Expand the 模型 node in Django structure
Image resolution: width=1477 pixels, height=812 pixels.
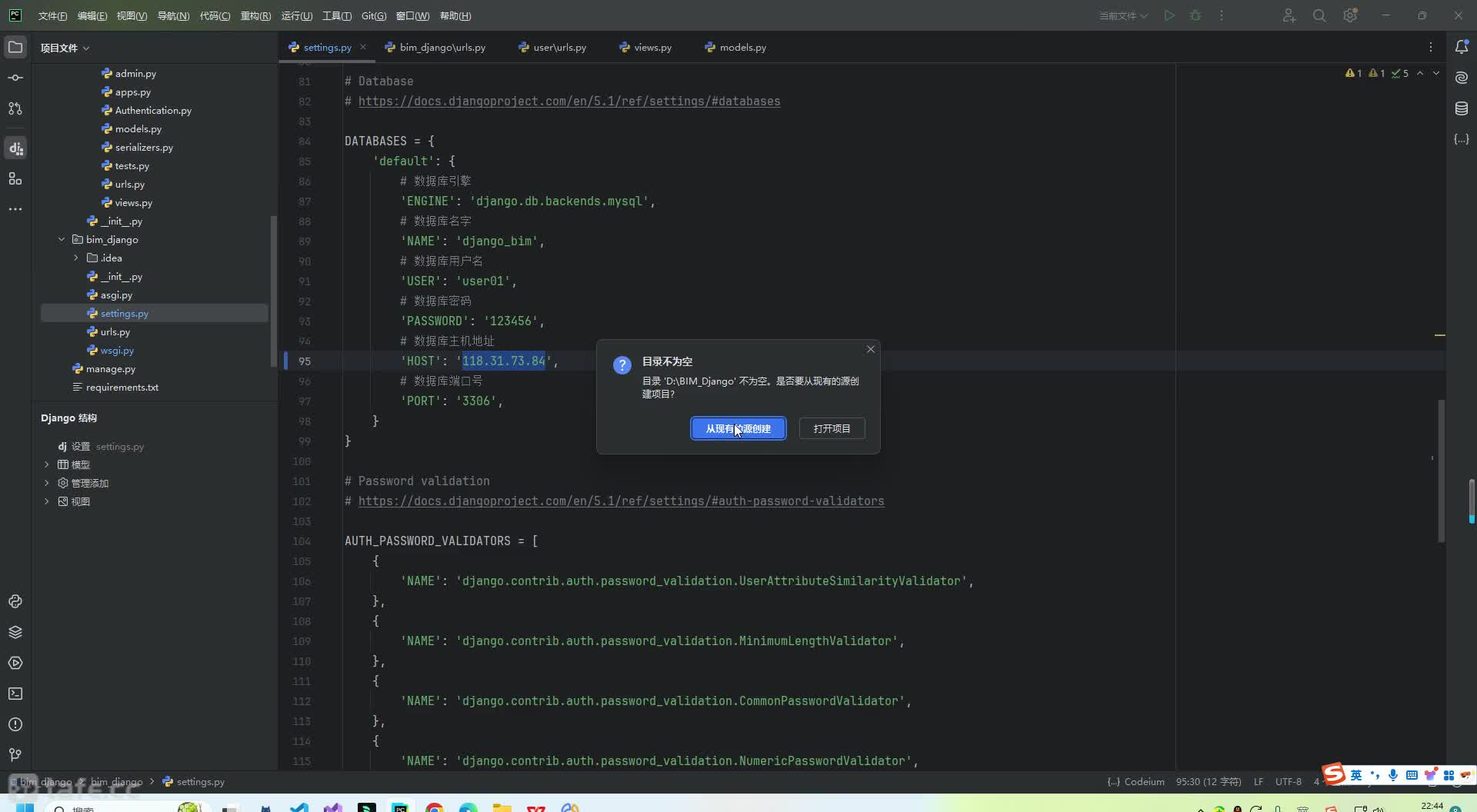(47, 464)
